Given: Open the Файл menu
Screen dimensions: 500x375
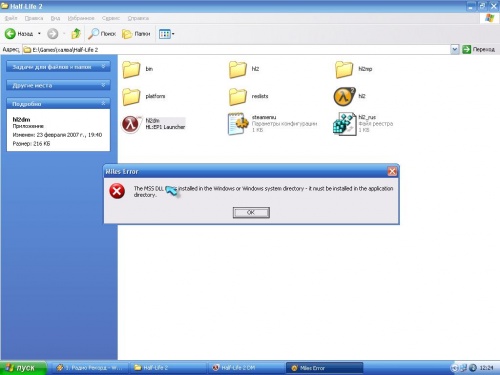Looking at the screenshot, I should point(11,18).
